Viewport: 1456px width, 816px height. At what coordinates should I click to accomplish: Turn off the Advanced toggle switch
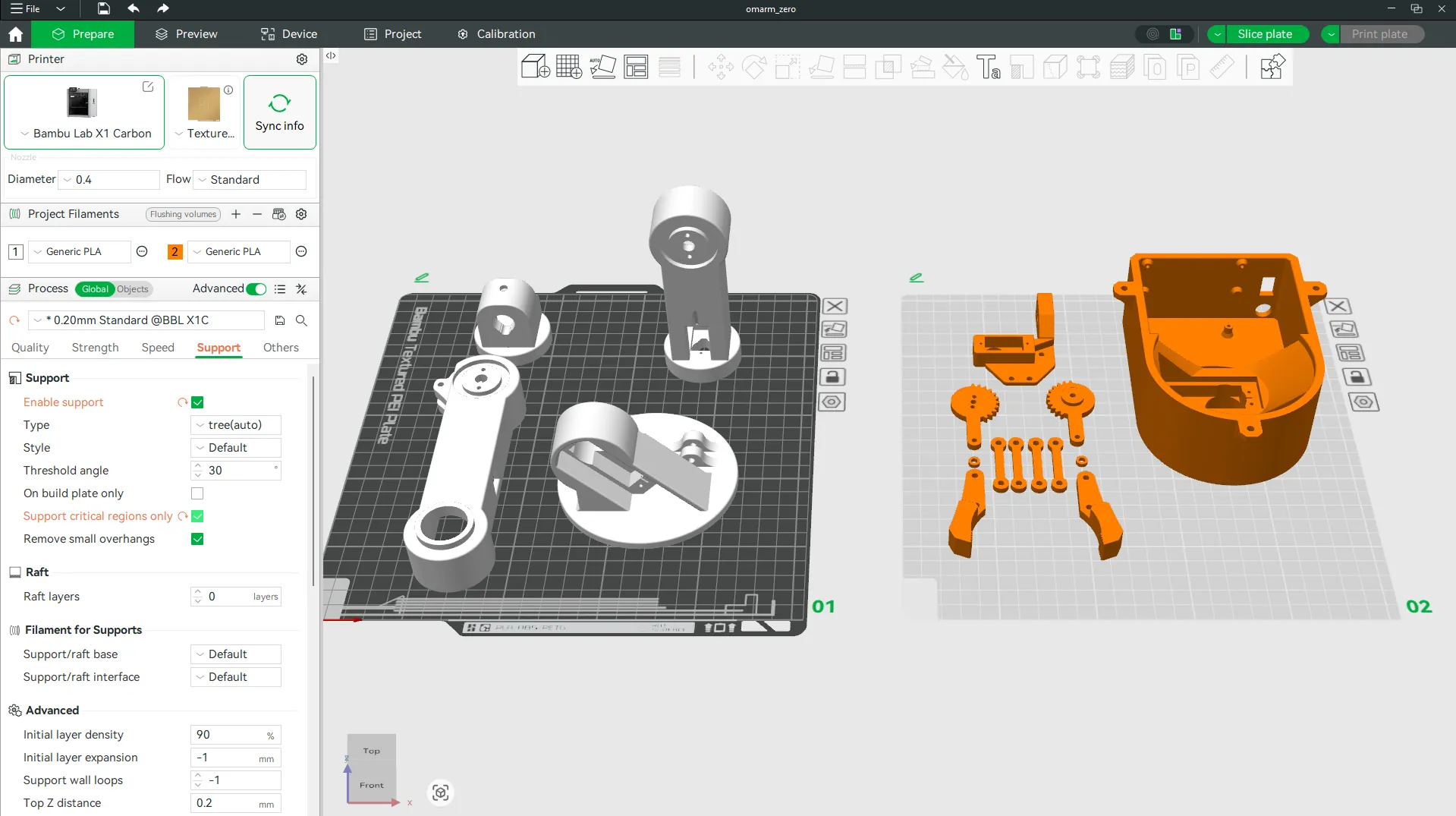[256, 288]
